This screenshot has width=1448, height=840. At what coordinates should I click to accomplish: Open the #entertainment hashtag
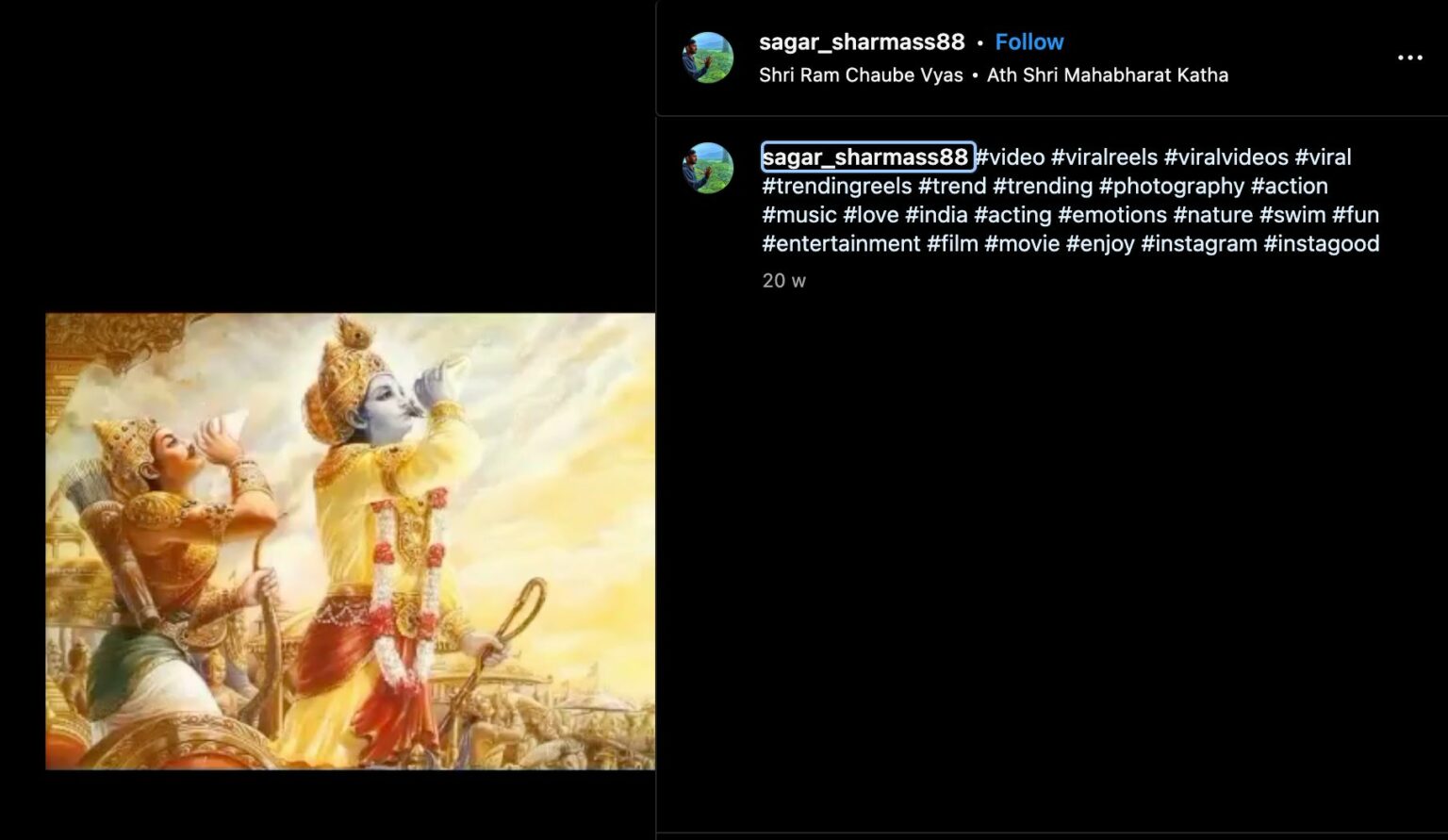(x=841, y=243)
